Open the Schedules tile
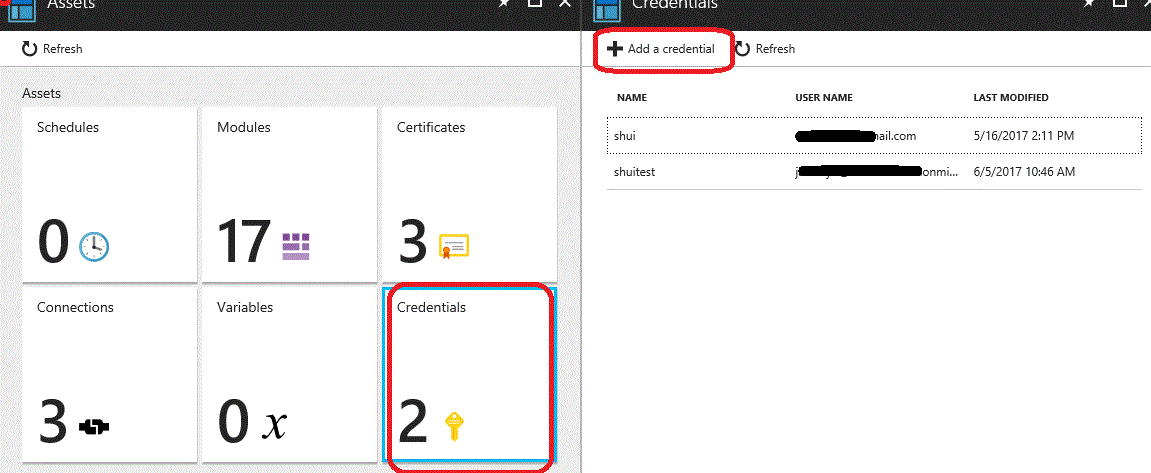 (109, 195)
